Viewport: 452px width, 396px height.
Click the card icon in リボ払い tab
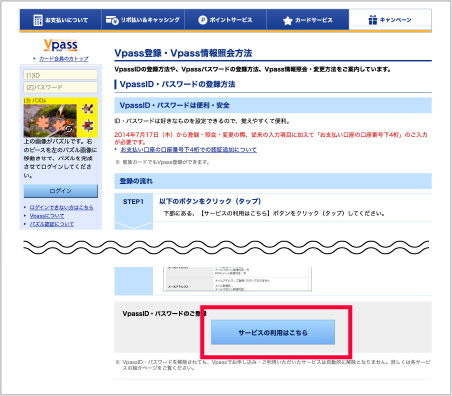(112, 20)
